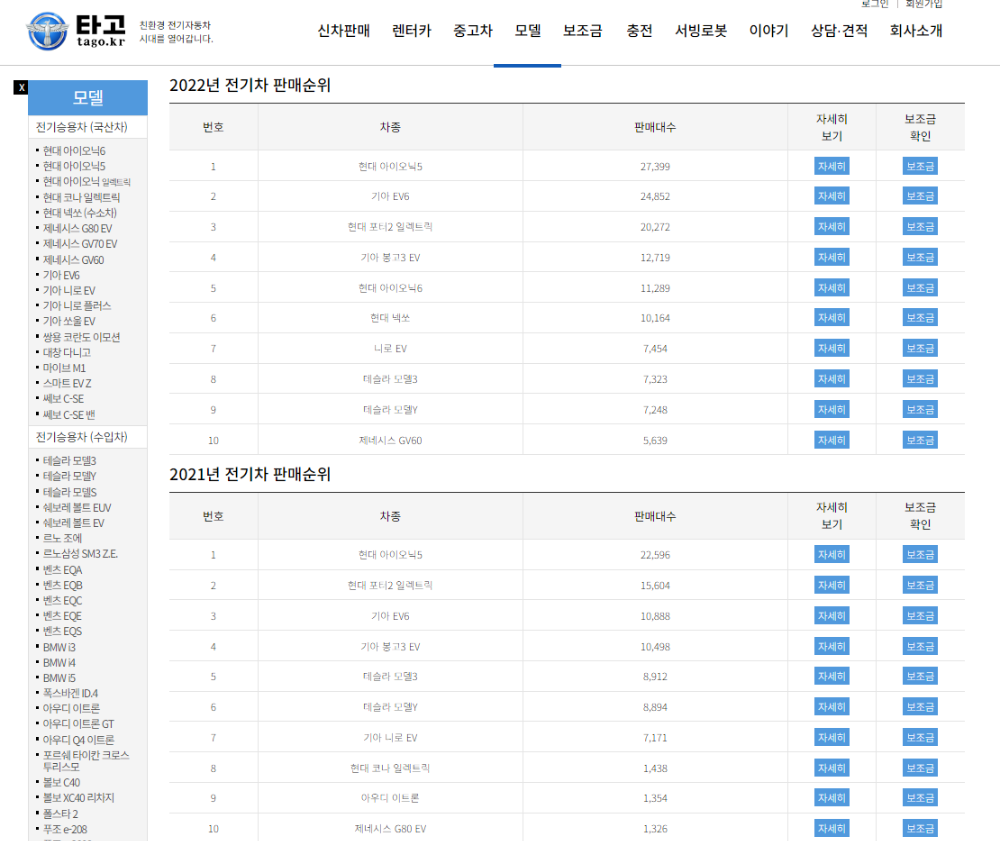Open 폴스타 2 sidebar link
Viewport: 1000px width, 841px height.
click(x=61, y=814)
